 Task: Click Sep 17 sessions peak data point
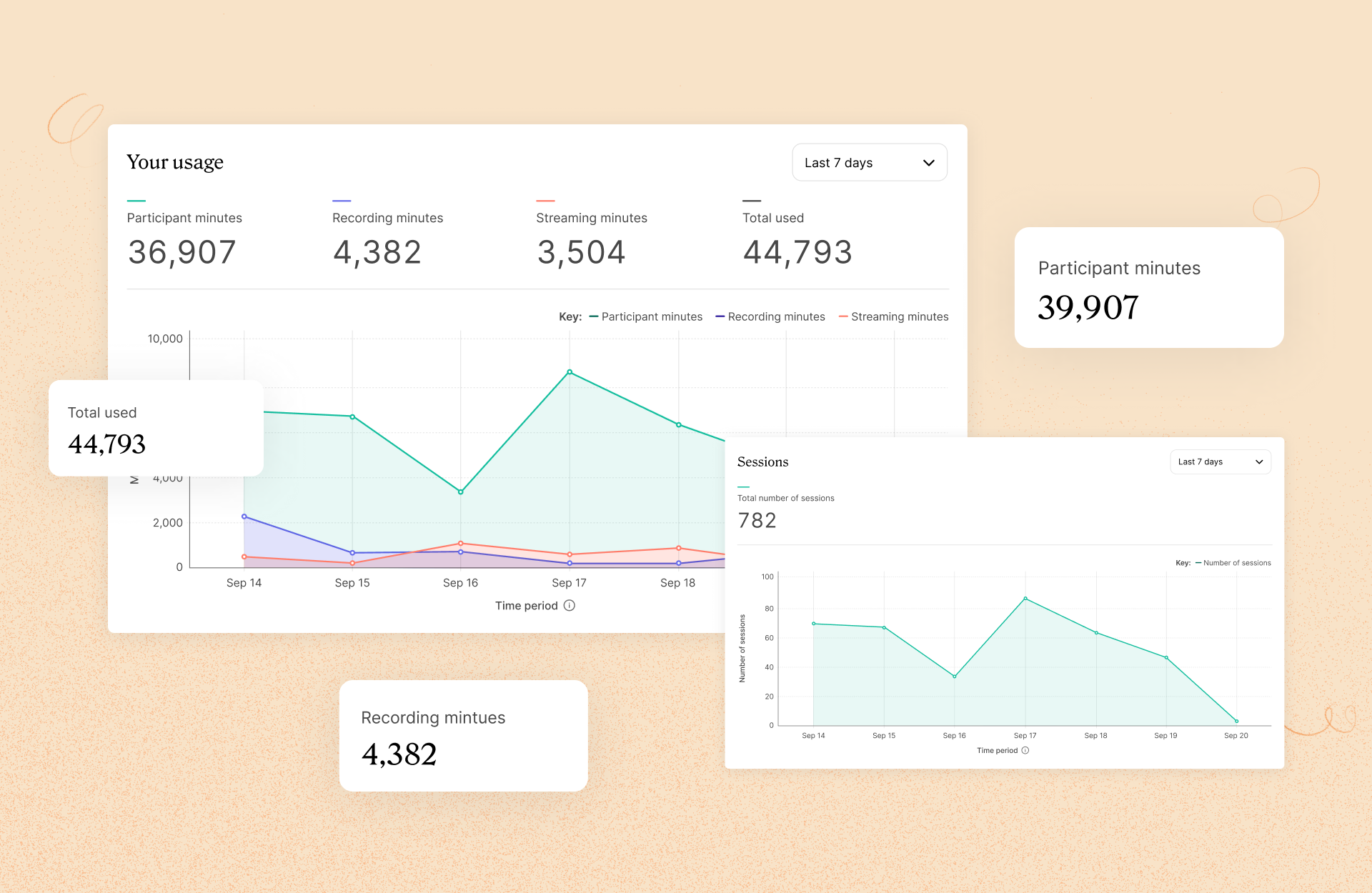point(1025,599)
